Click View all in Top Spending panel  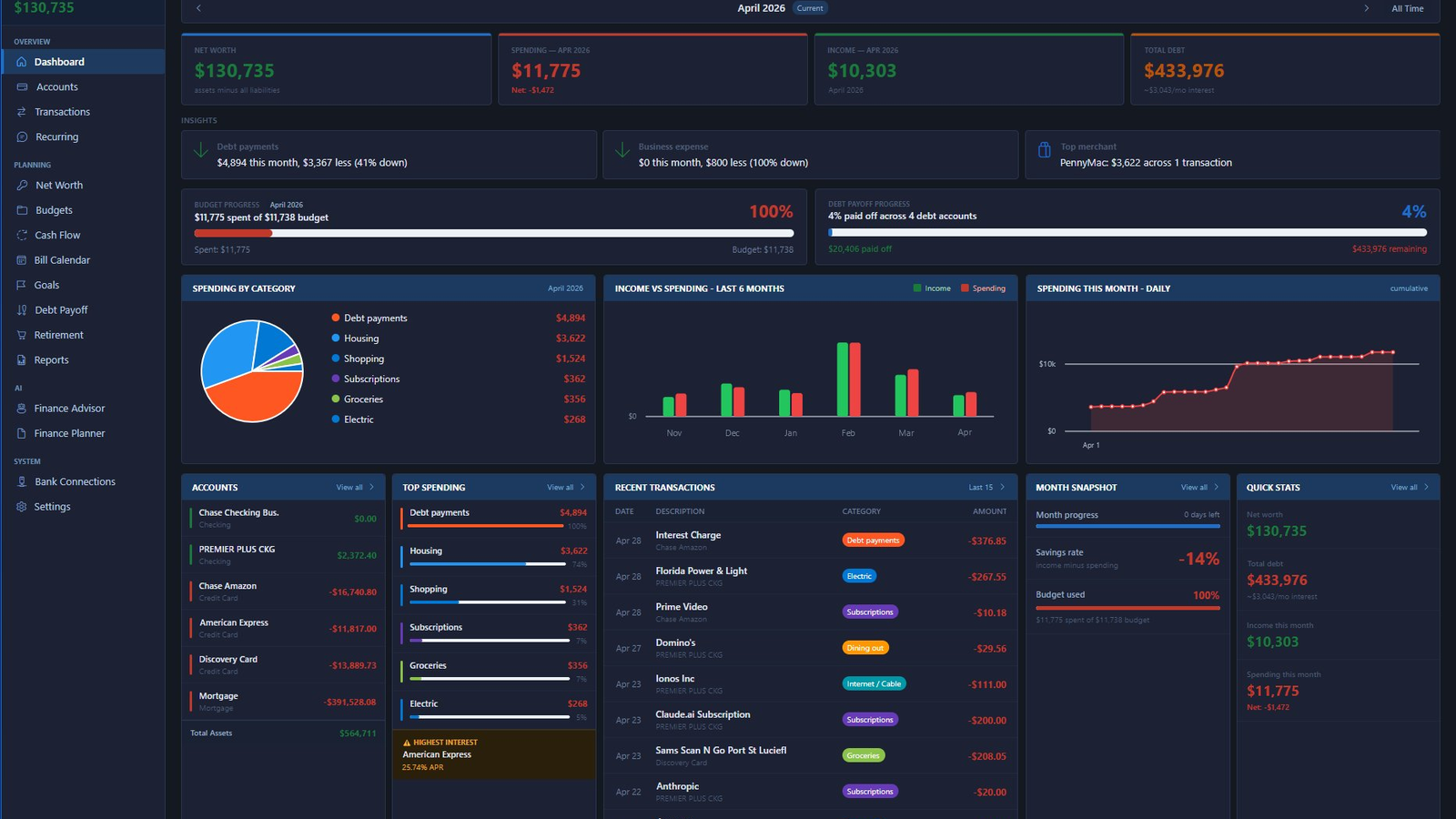tap(566, 488)
